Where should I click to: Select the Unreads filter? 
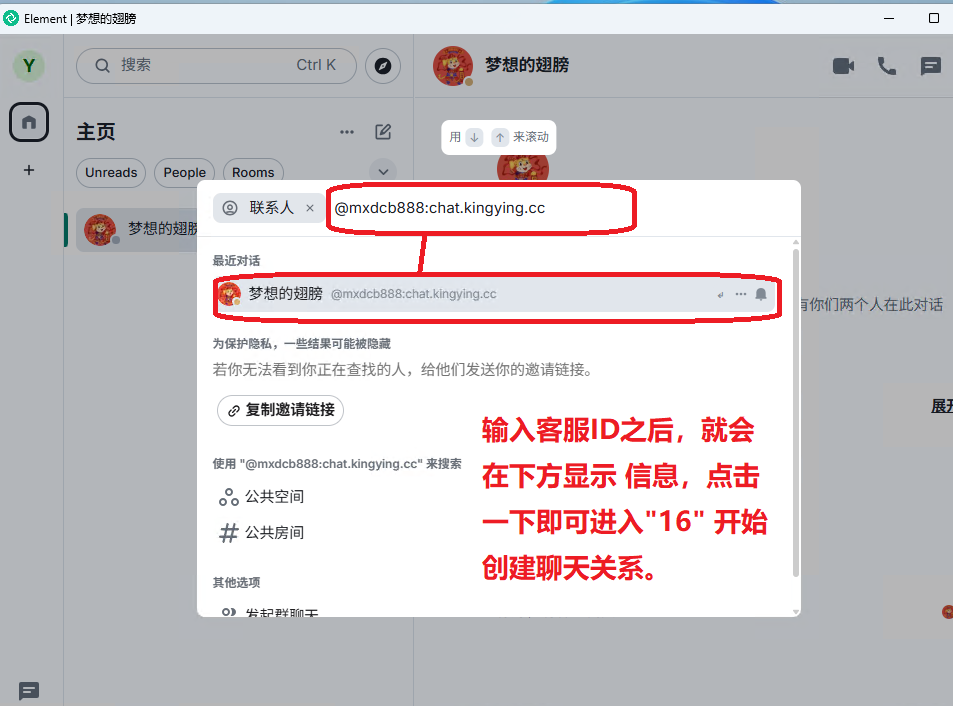coord(111,173)
